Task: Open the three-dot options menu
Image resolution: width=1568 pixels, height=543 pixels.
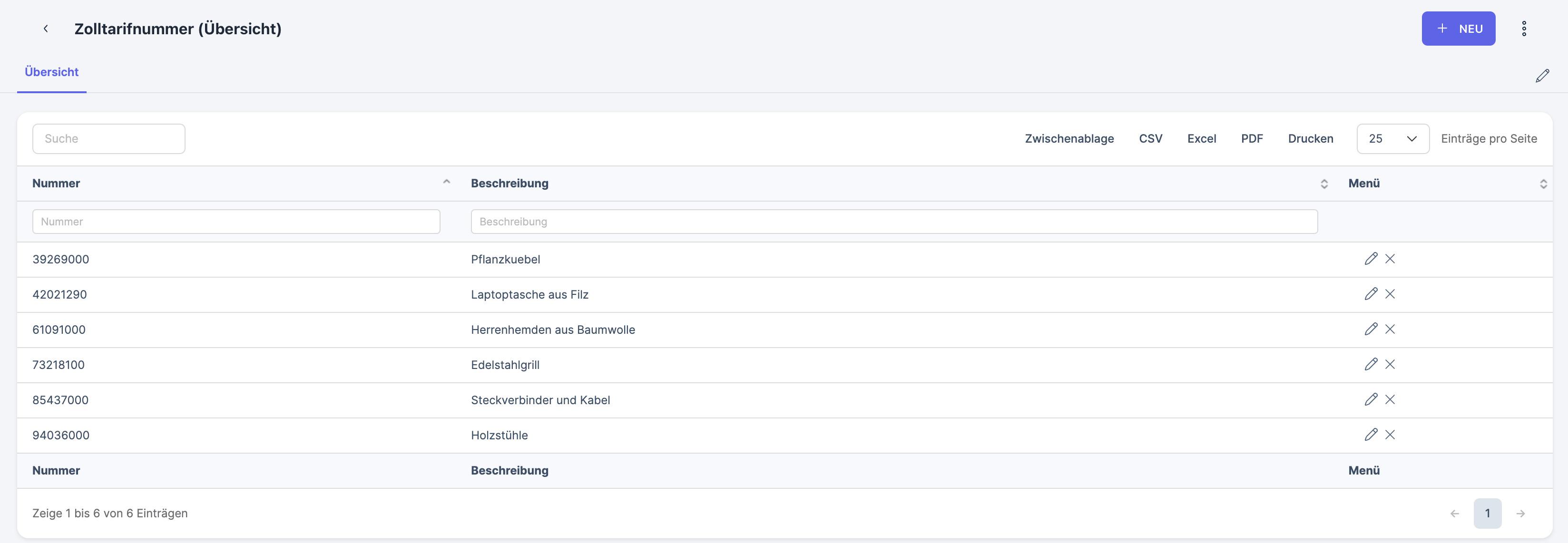Action: (x=1524, y=29)
